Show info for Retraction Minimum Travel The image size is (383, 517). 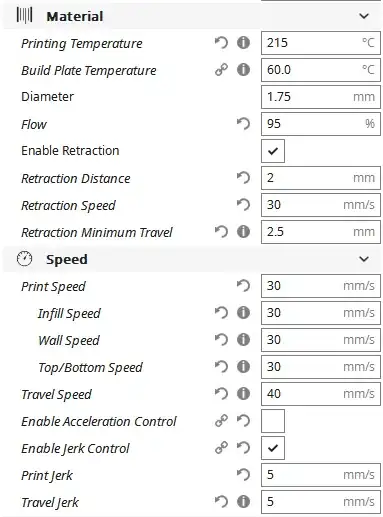243,232
